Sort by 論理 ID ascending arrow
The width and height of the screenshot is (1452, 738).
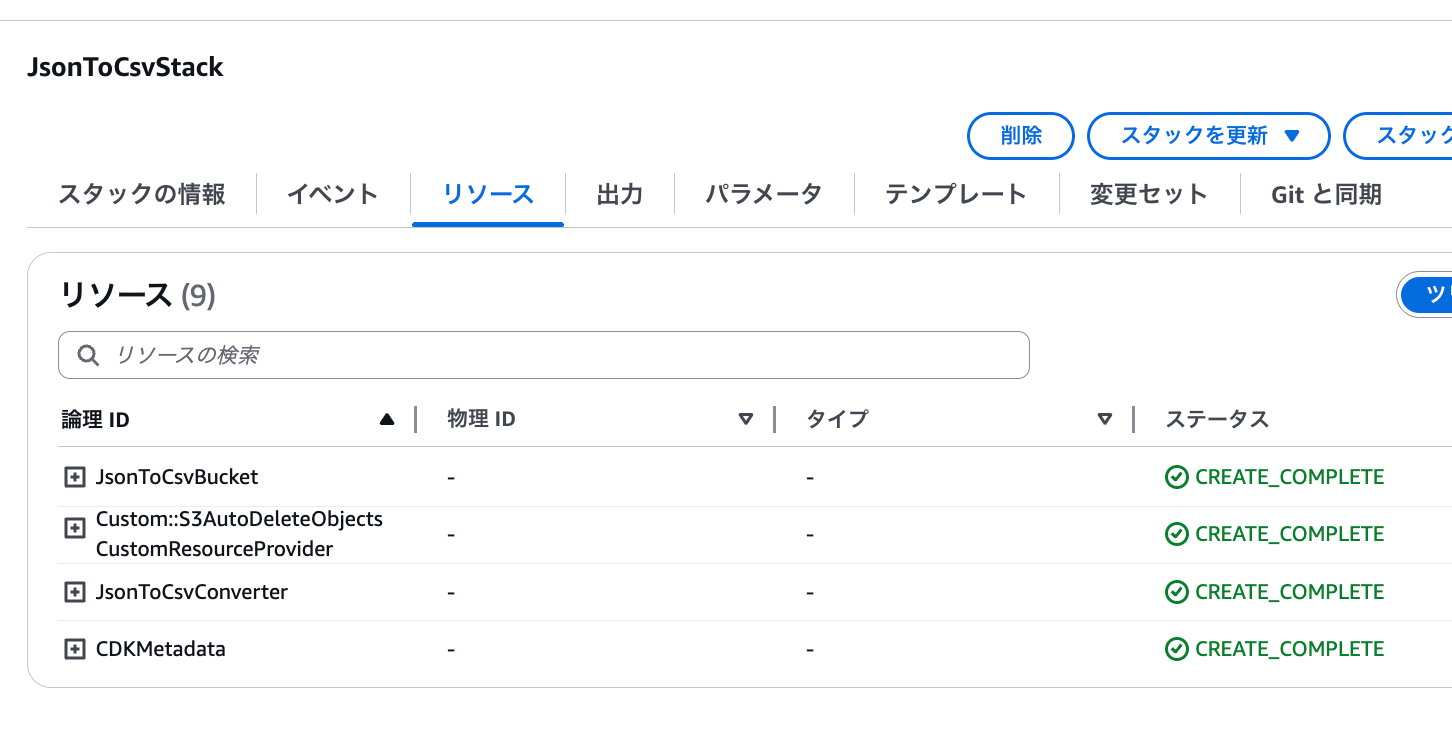coord(387,420)
